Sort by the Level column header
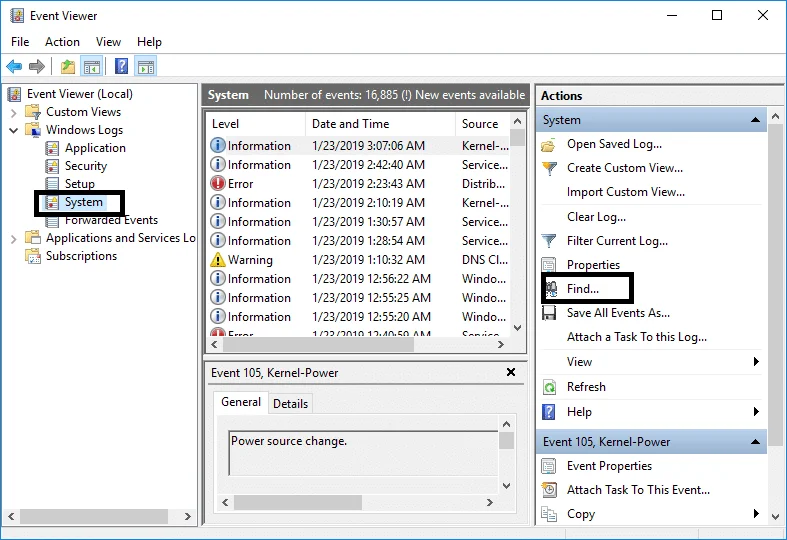Screen dimensions: 787x540 pyautogui.click(x=256, y=124)
